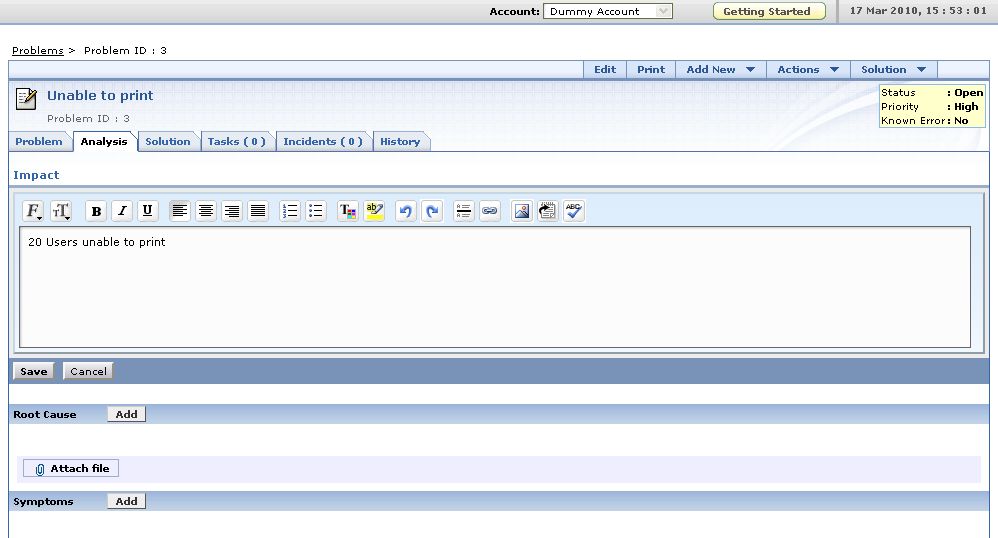Align text right in editor
The image size is (998, 538).
(232, 211)
